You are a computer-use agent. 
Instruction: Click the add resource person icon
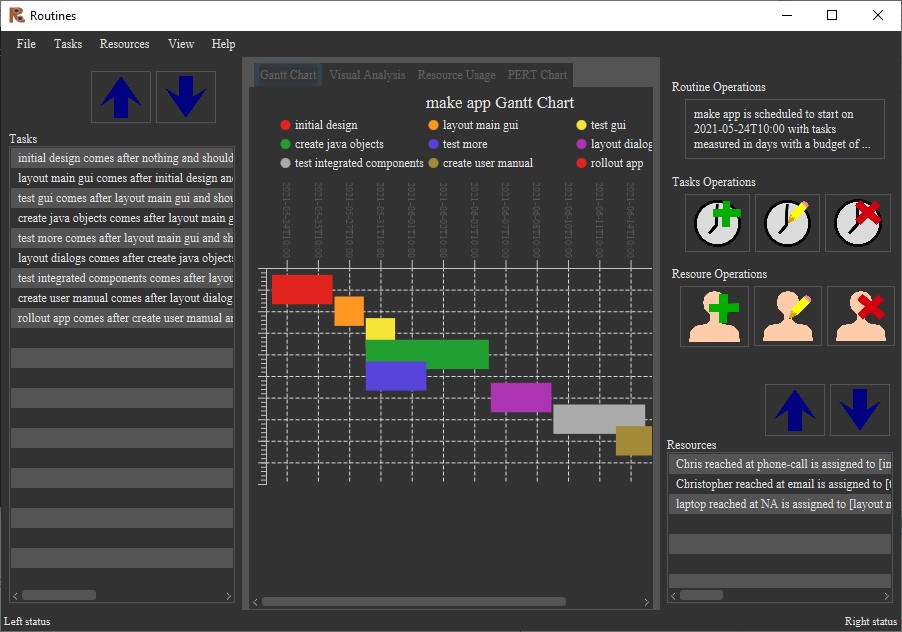(x=714, y=316)
